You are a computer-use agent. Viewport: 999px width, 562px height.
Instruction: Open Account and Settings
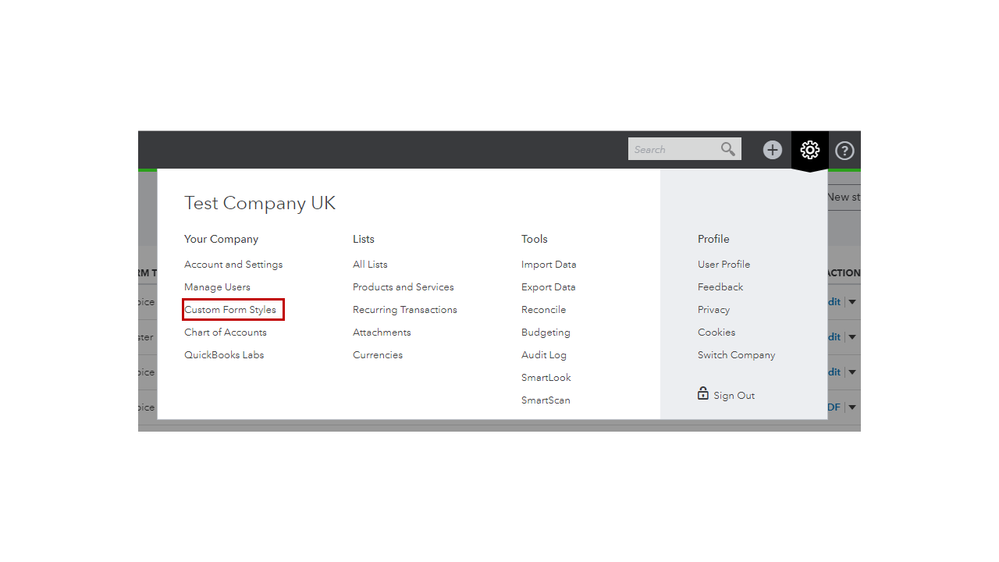233,264
